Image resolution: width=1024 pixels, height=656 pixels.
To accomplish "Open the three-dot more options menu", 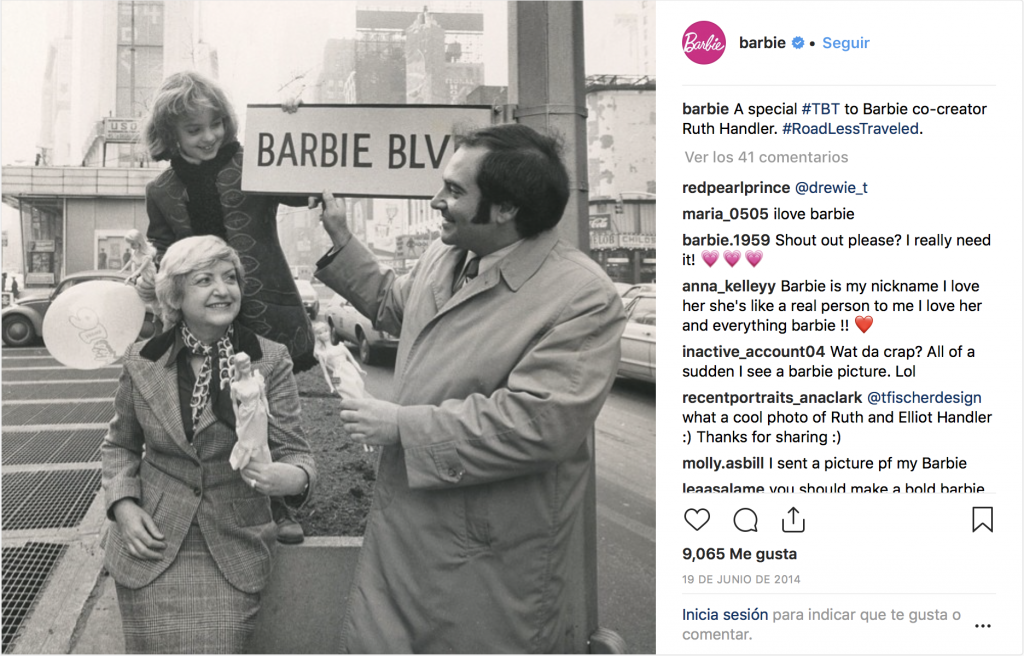I will pyautogui.click(x=983, y=625).
